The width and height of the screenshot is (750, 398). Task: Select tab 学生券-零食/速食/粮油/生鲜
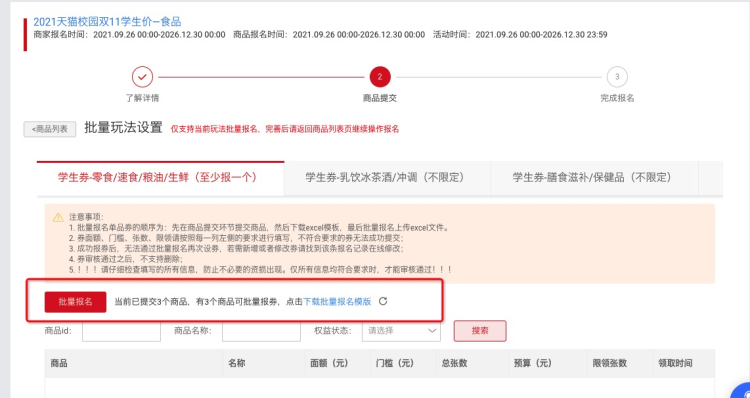click(161, 178)
